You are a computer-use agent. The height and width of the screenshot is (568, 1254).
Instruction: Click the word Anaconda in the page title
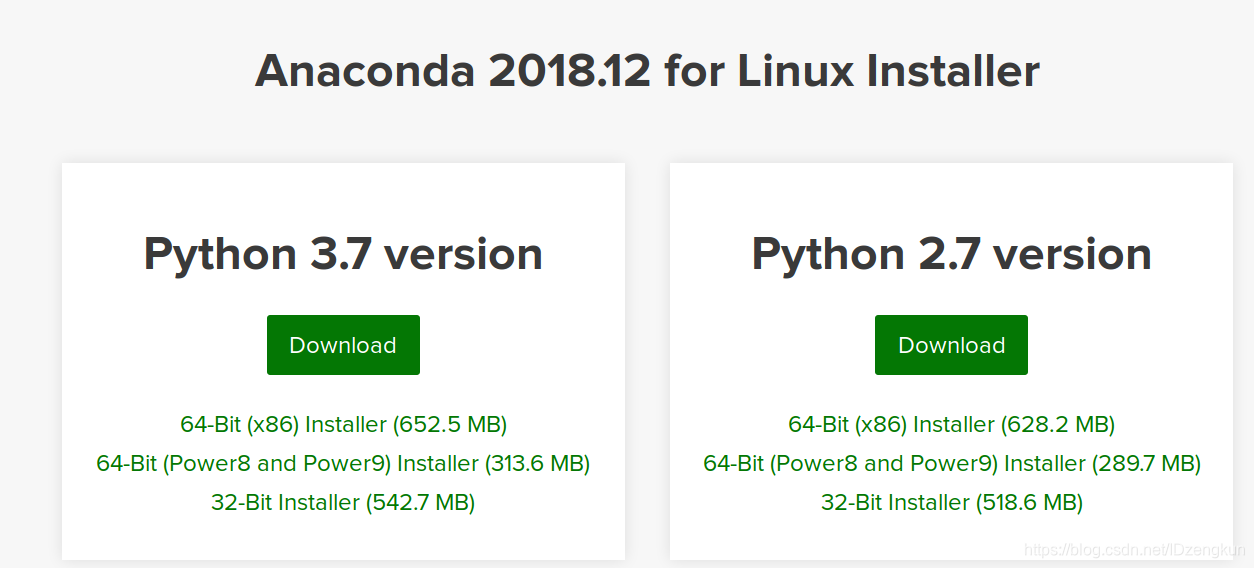(x=365, y=71)
